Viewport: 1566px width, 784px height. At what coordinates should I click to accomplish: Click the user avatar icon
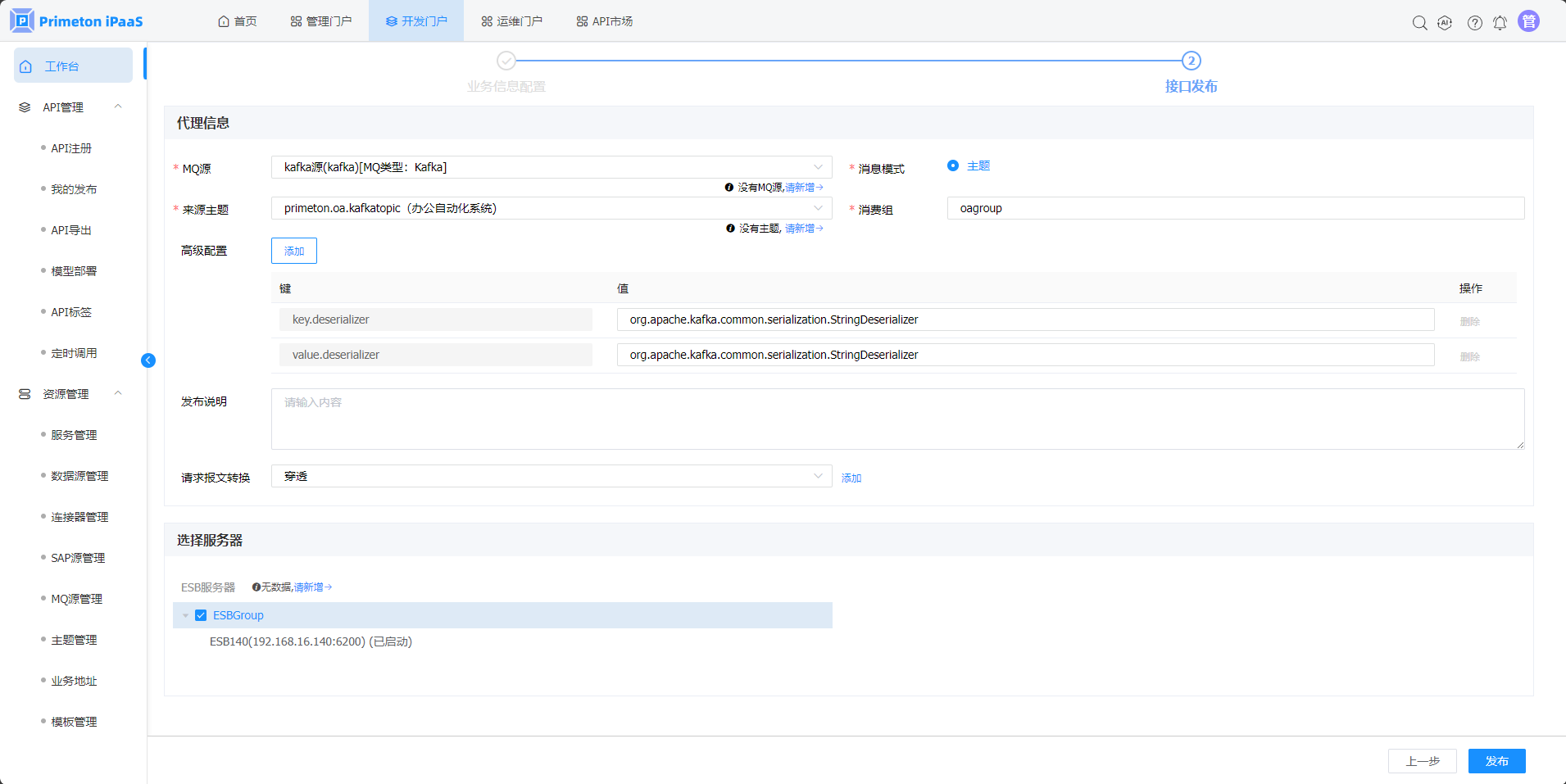(x=1528, y=22)
